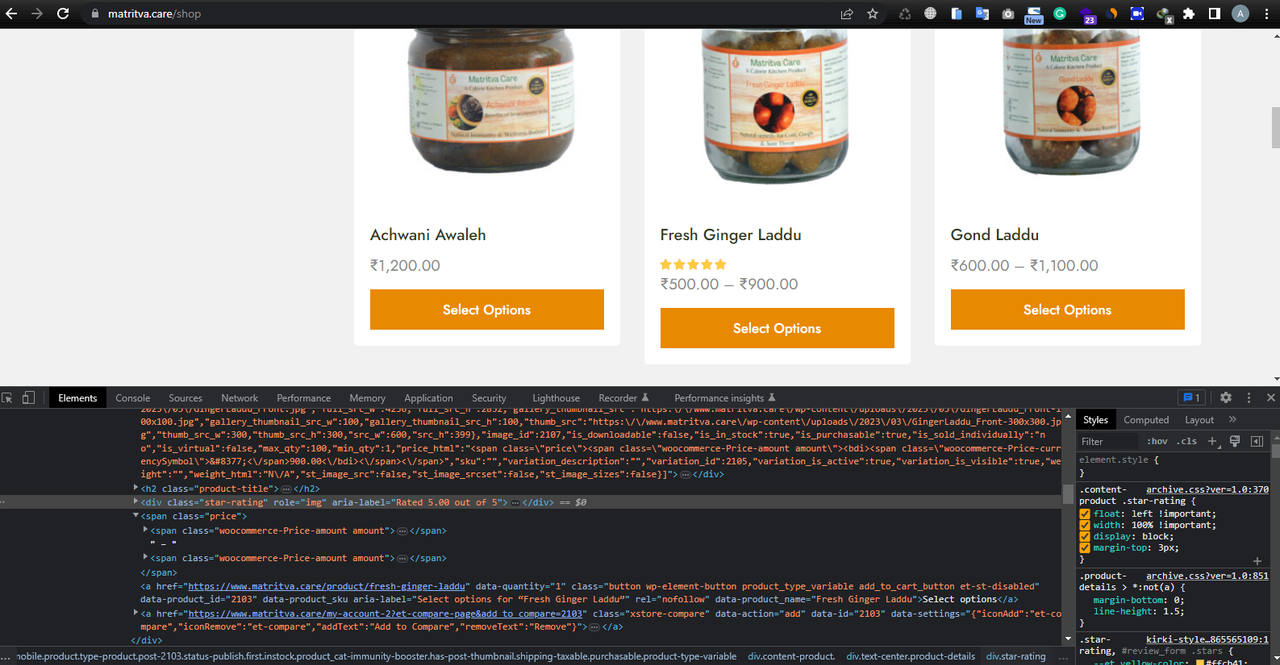Click the address bar showing matritva.care/shop
This screenshot has height=665, width=1280.
click(460, 14)
